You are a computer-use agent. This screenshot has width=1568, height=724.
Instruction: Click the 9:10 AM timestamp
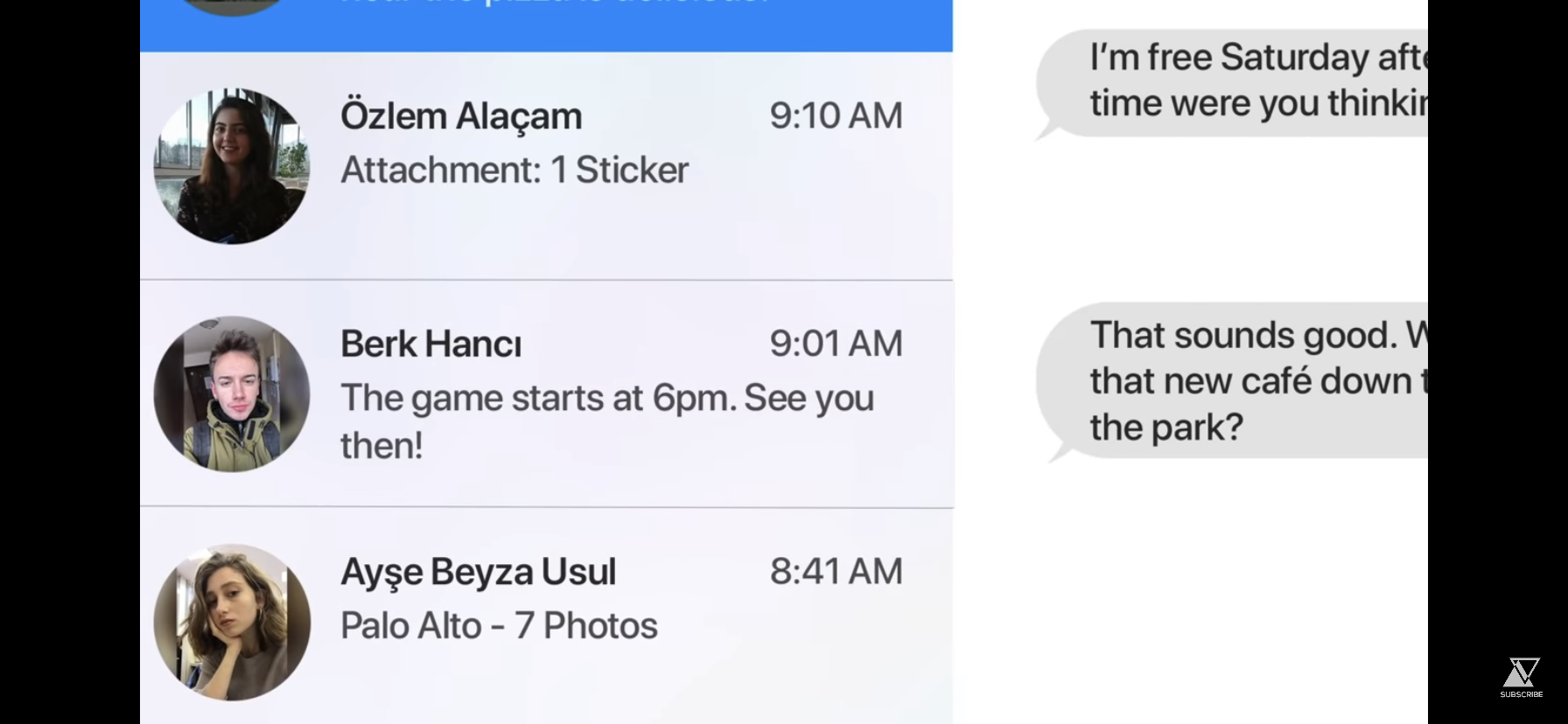pos(836,116)
